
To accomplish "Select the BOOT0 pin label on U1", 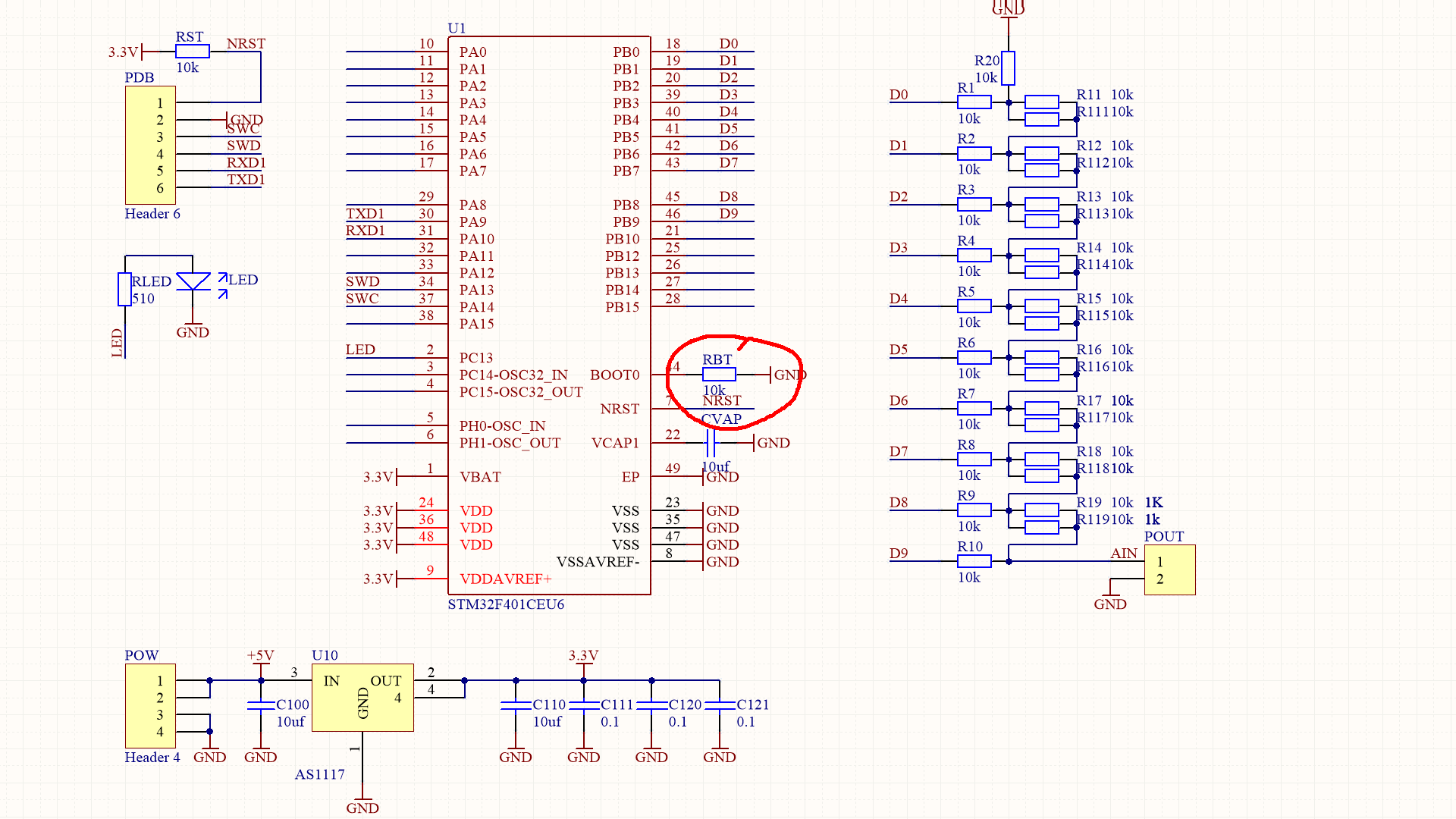I will click(x=614, y=375).
